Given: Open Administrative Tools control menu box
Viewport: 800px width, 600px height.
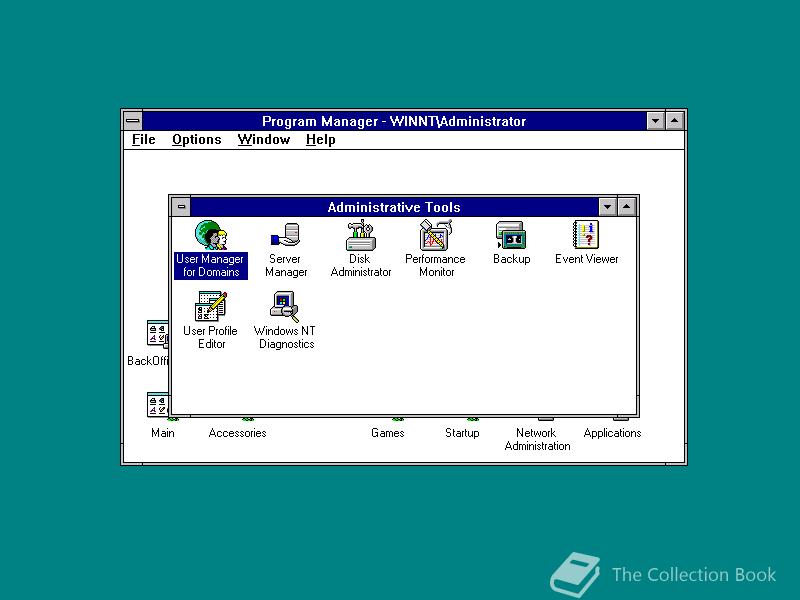Looking at the screenshot, I should [x=181, y=207].
